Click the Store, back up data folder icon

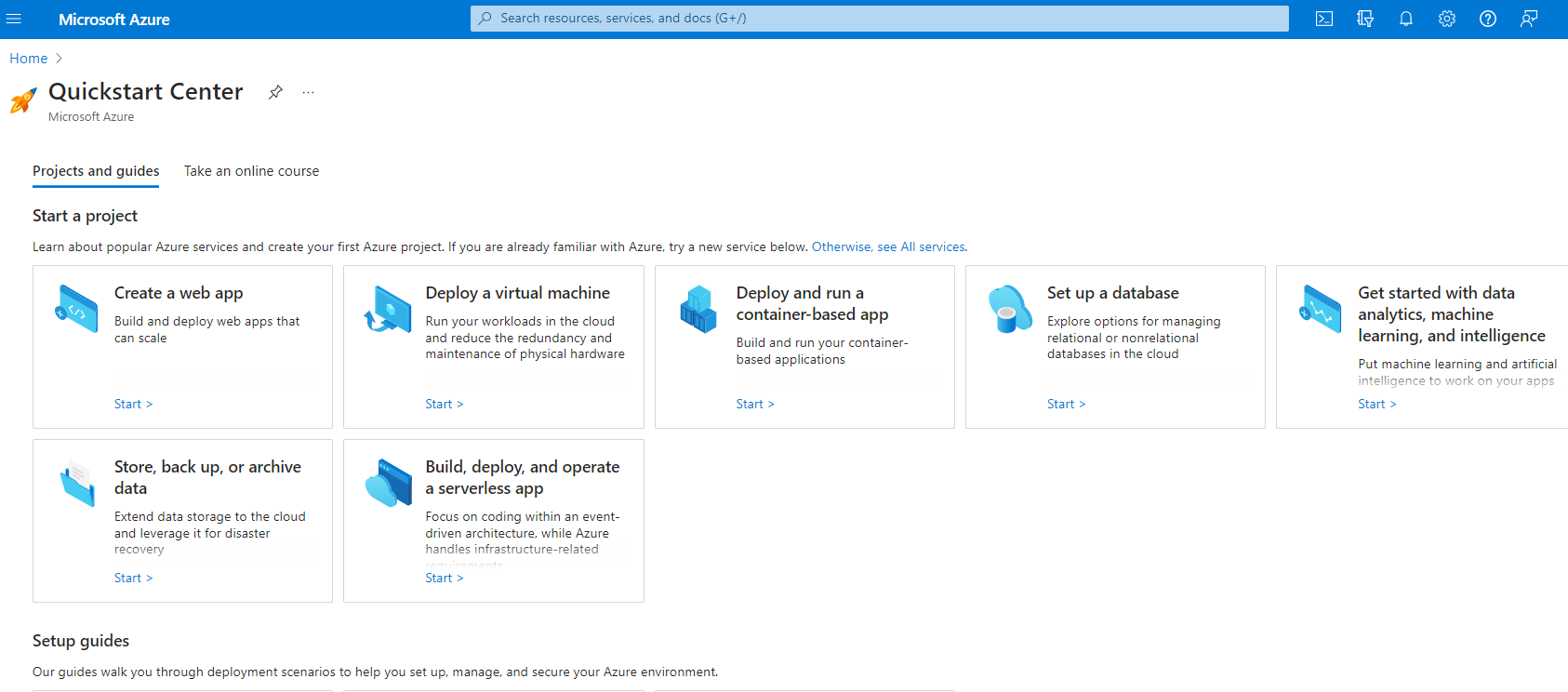77,483
